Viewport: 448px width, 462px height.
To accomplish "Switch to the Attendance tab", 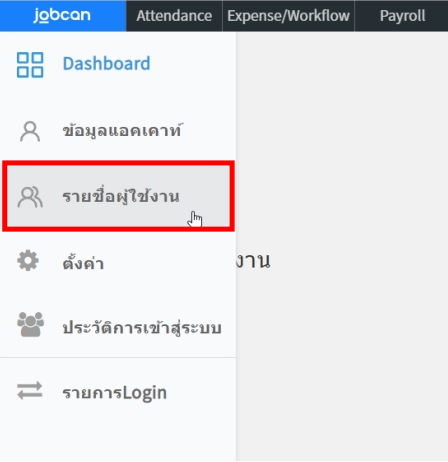I will 174,16.
